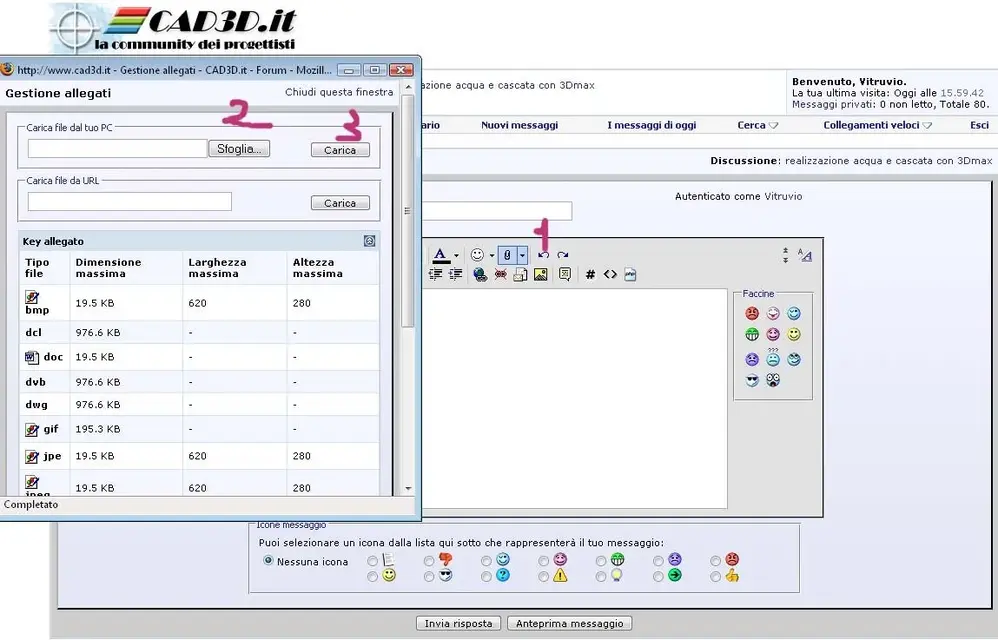Click the 'Invia risposta' button
The width and height of the screenshot is (998, 640).
point(458,623)
